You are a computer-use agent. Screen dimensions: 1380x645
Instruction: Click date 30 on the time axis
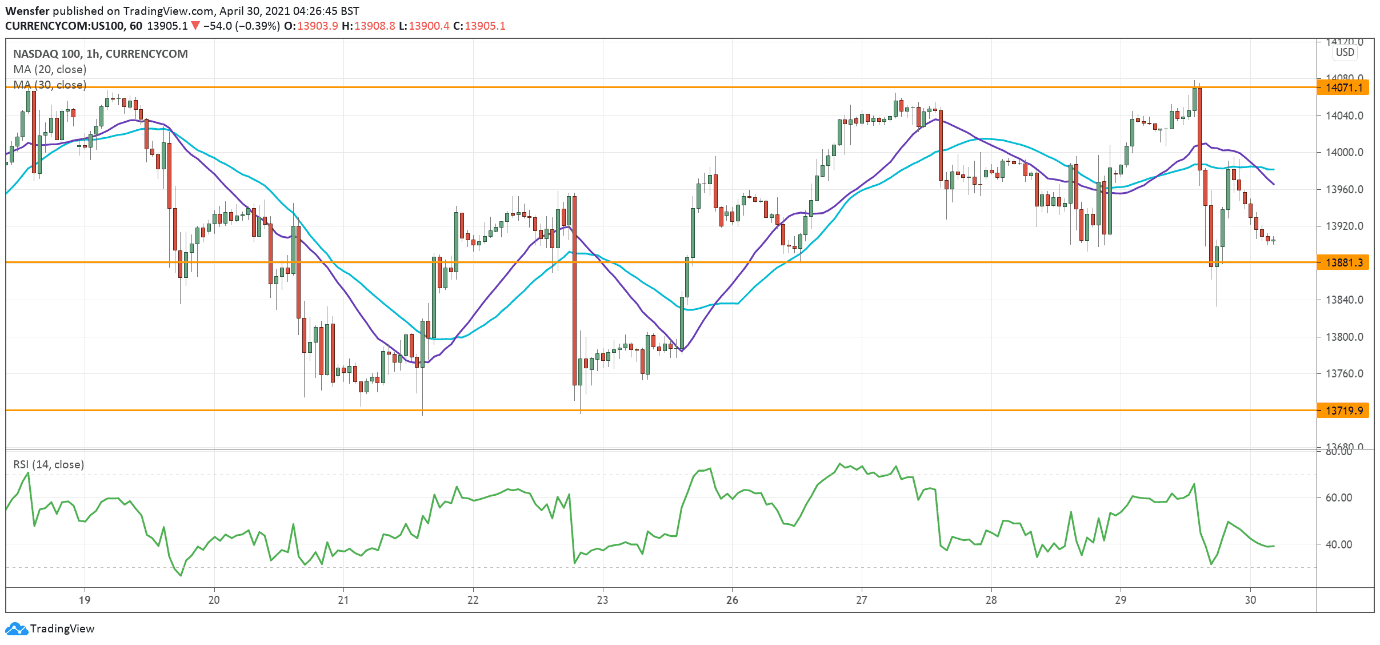click(x=1250, y=600)
